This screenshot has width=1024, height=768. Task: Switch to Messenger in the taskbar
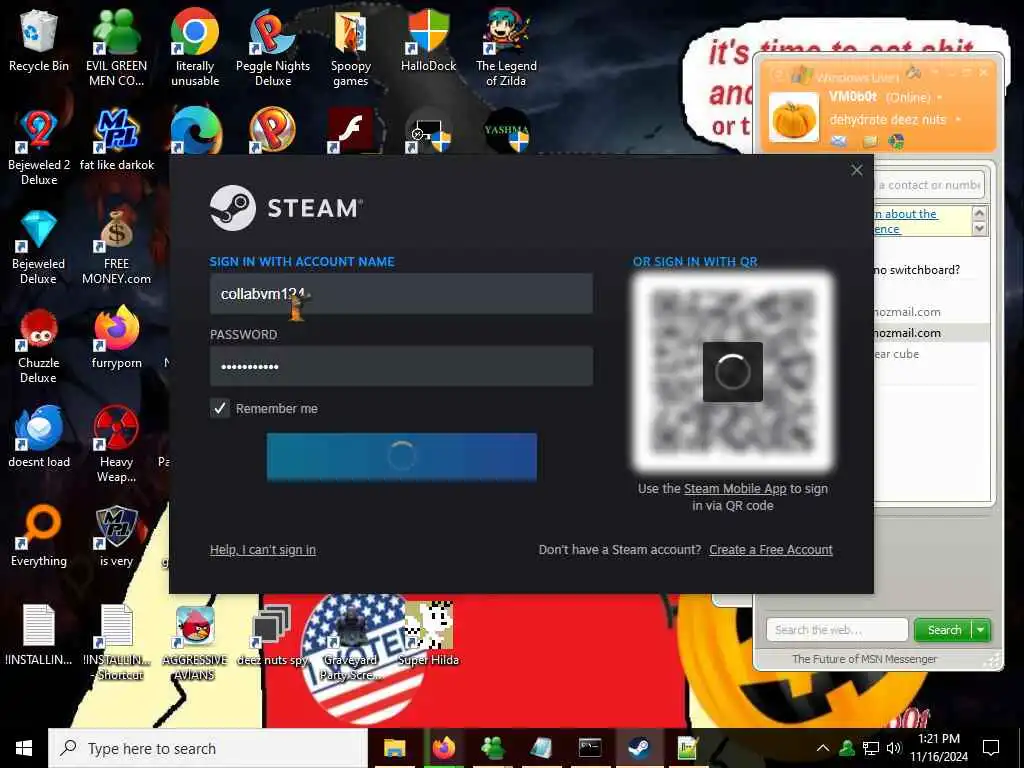click(x=492, y=748)
